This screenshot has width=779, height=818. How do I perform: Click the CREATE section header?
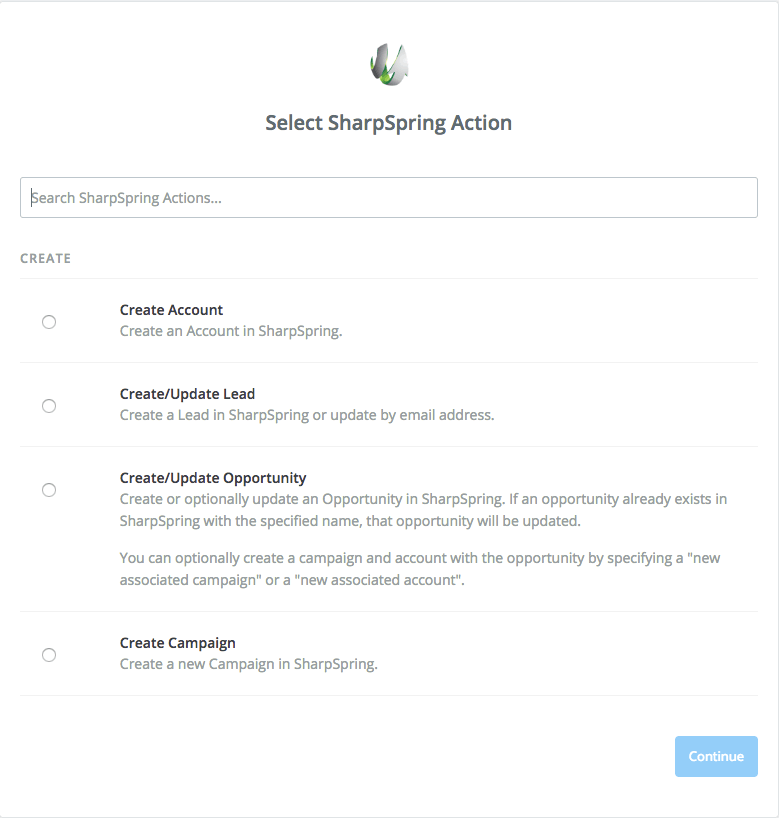coord(45,259)
